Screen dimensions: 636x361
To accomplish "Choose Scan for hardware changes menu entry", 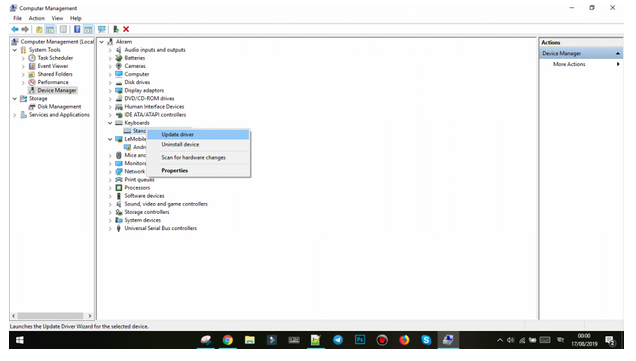I will pos(198,157).
